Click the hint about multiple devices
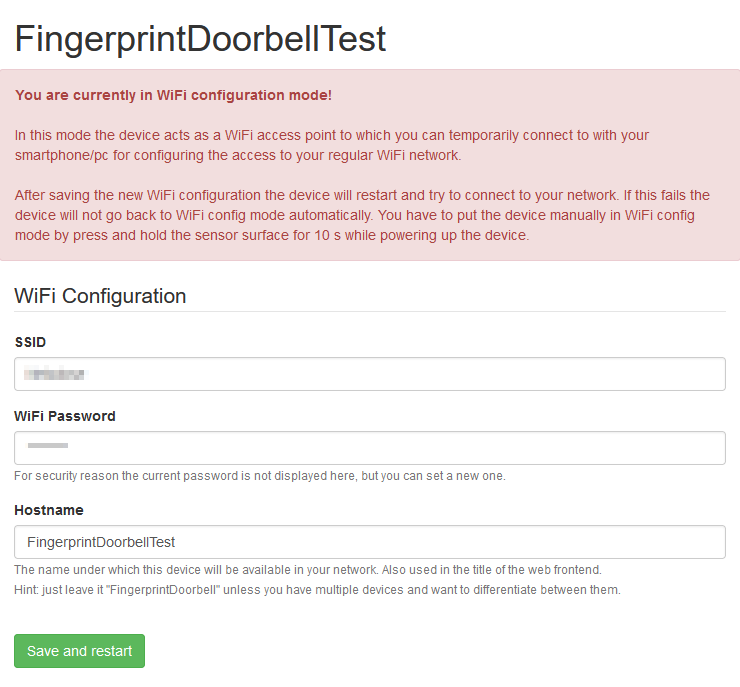 click(318, 590)
